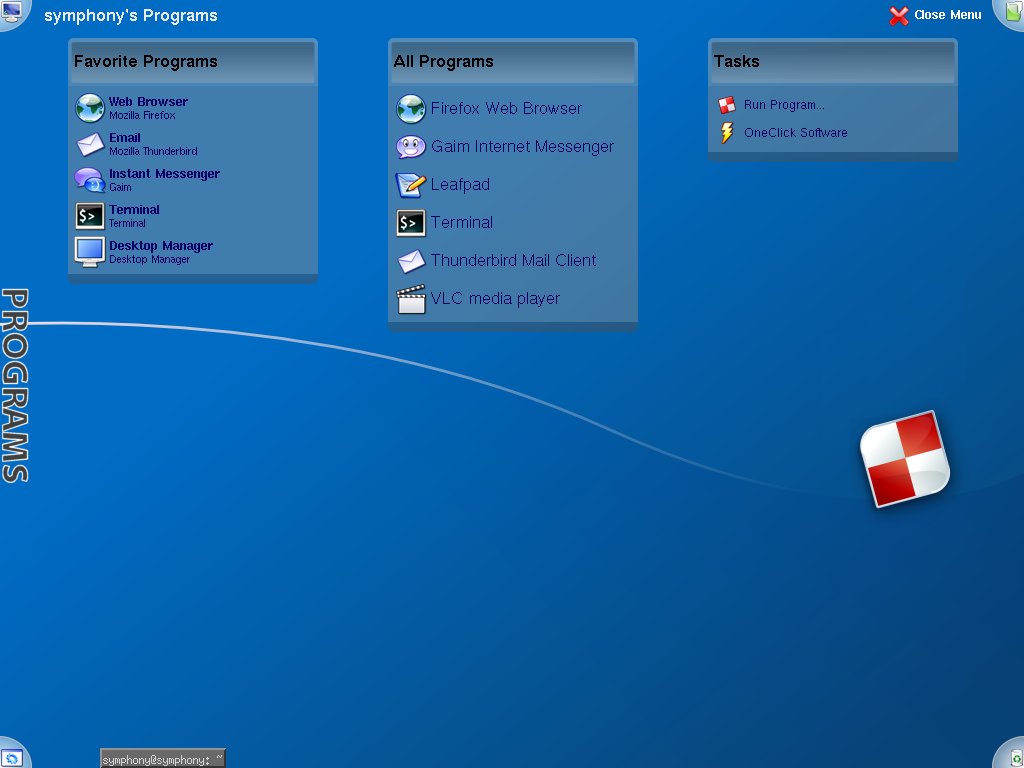Click the Thunderbird Mail Client envelope icon
The height and width of the screenshot is (768, 1024).
pyautogui.click(x=411, y=261)
